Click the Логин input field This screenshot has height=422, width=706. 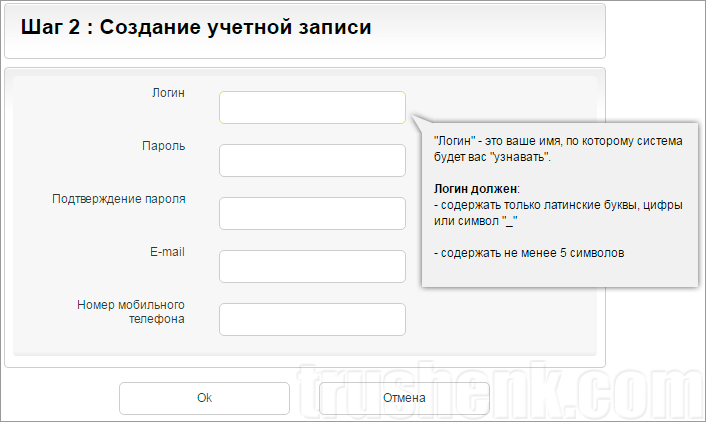312,108
